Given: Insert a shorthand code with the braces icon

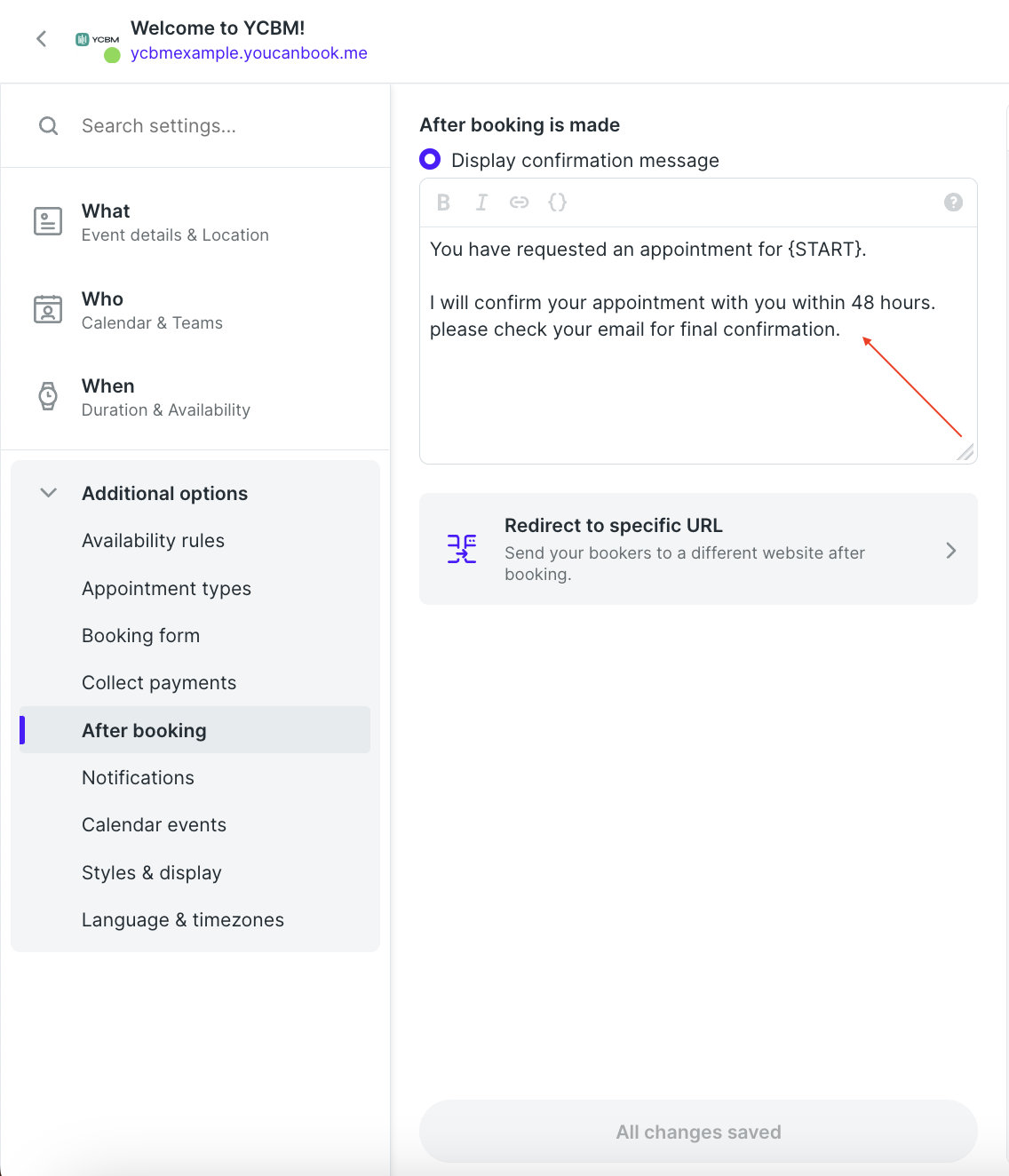Looking at the screenshot, I should click(557, 203).
